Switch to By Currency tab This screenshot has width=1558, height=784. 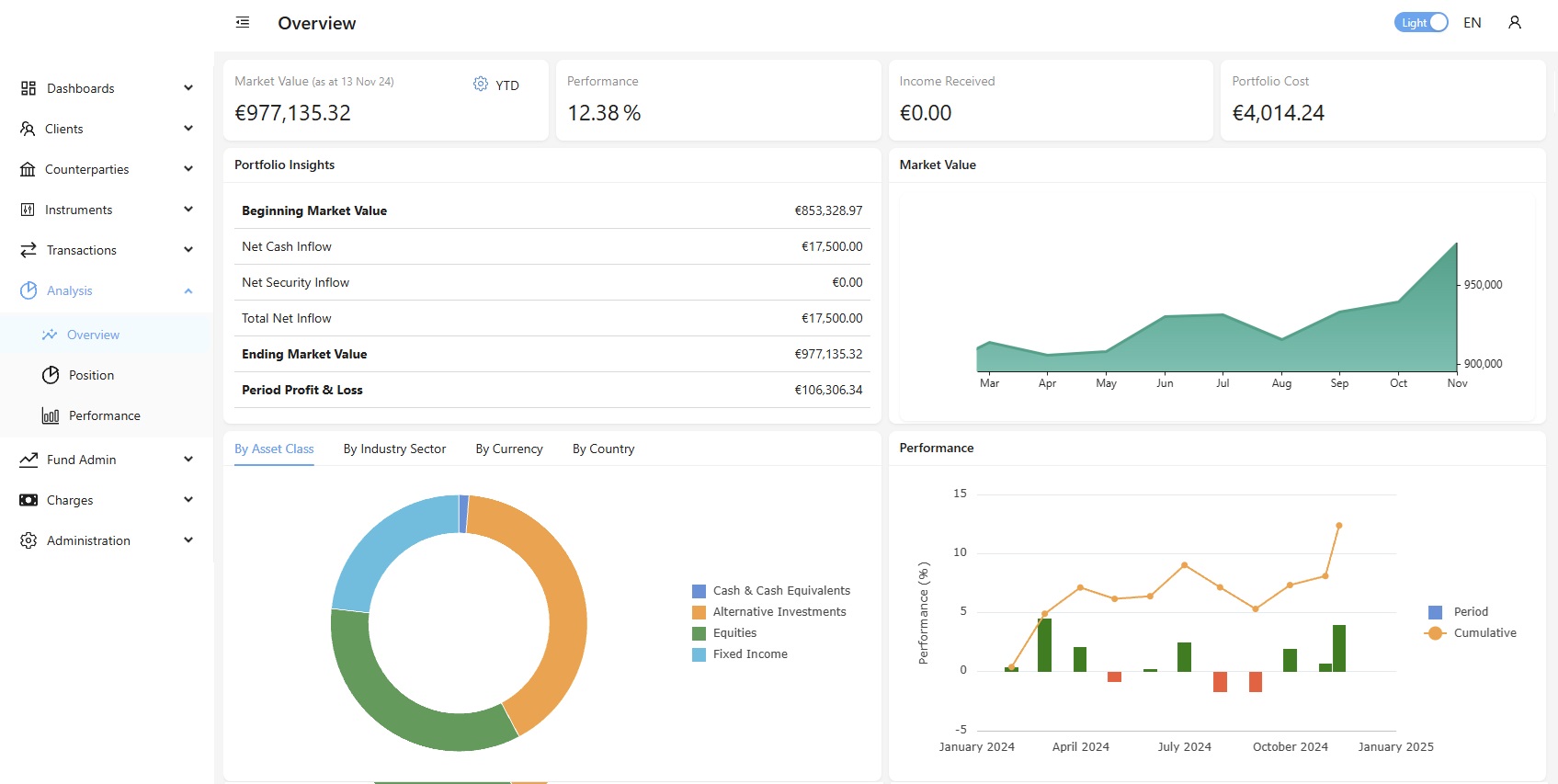tap(509, 449)
